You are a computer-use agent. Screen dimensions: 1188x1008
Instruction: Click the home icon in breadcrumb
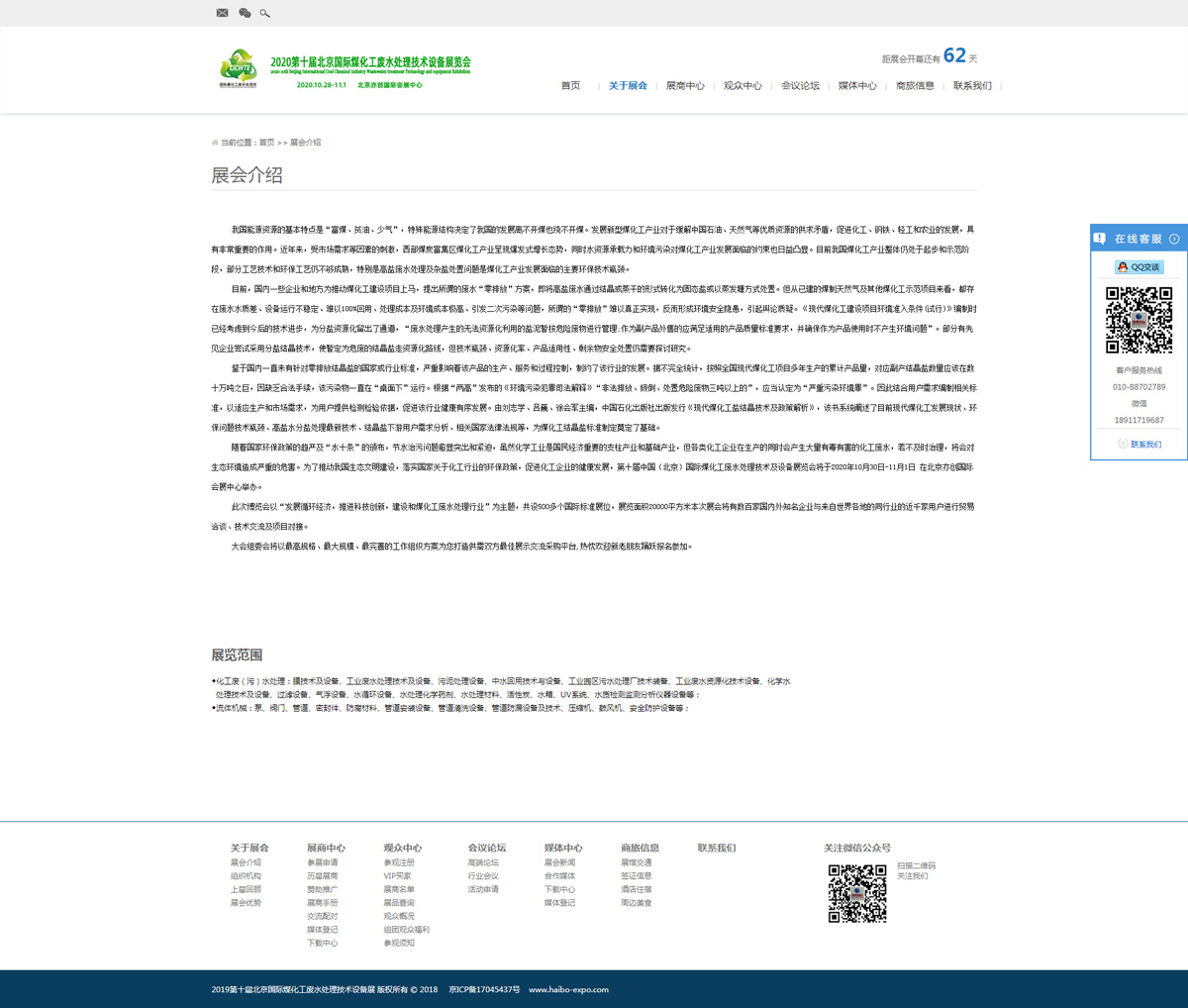(x=215, y=143)
